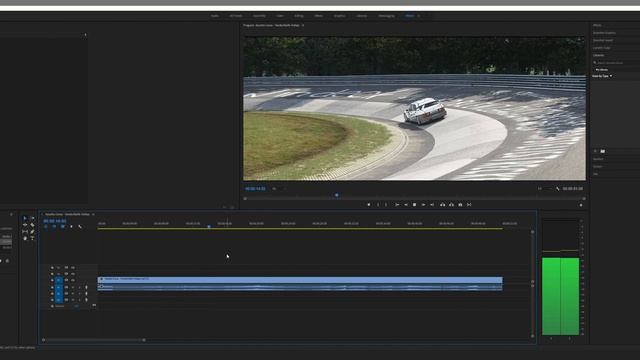Solo audio track A1
Image resolution: width=640 pixels, height=360 pixels.
point(79,287)
